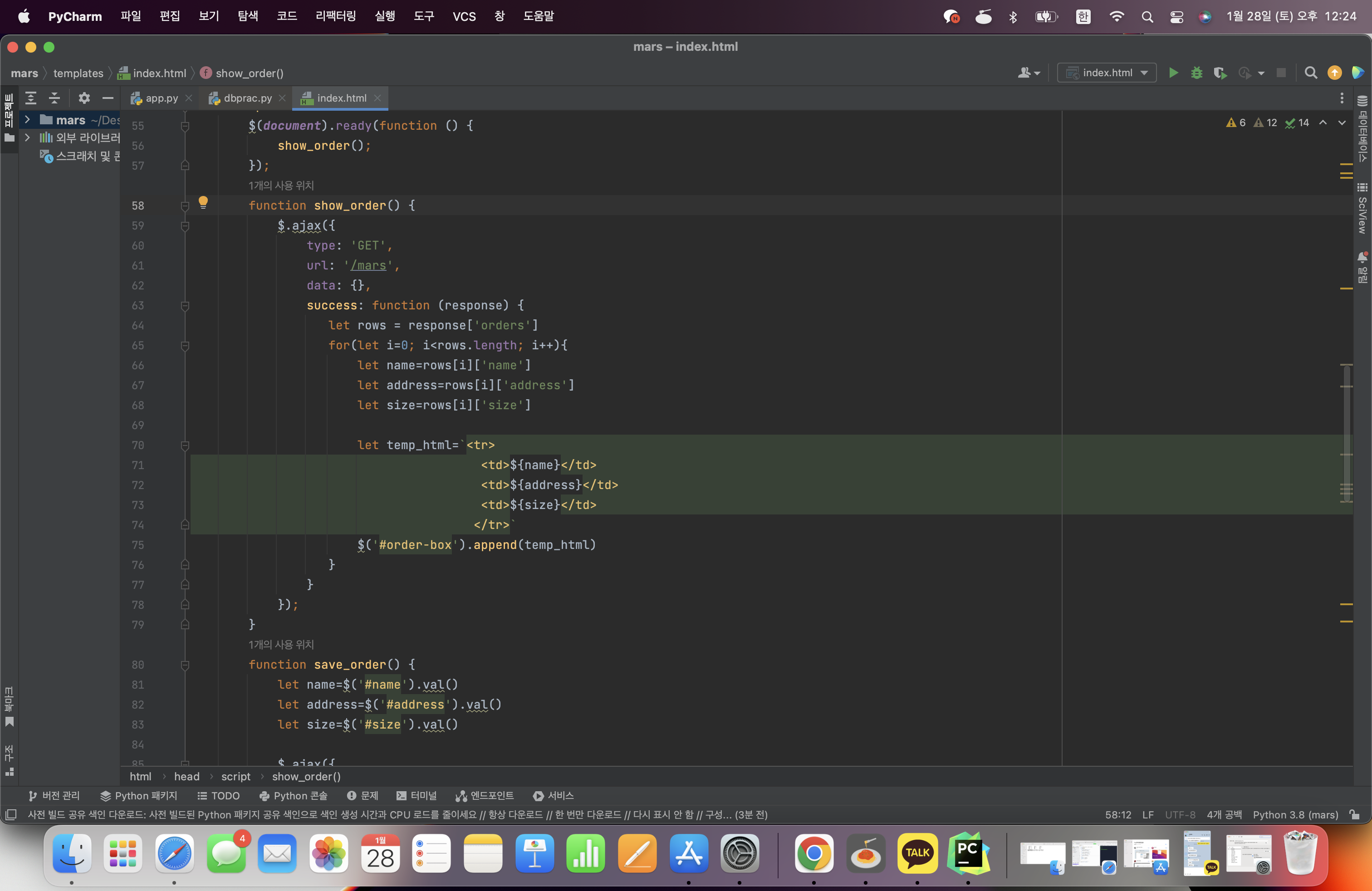The image size is (1372, 891).
Task: Open the Python 패키지 tool window
Action: point(139,796)
